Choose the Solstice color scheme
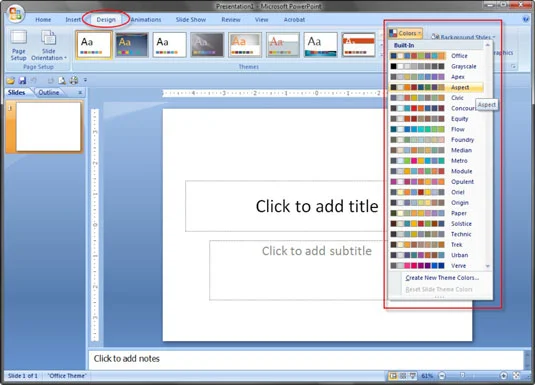 point(436,224)
